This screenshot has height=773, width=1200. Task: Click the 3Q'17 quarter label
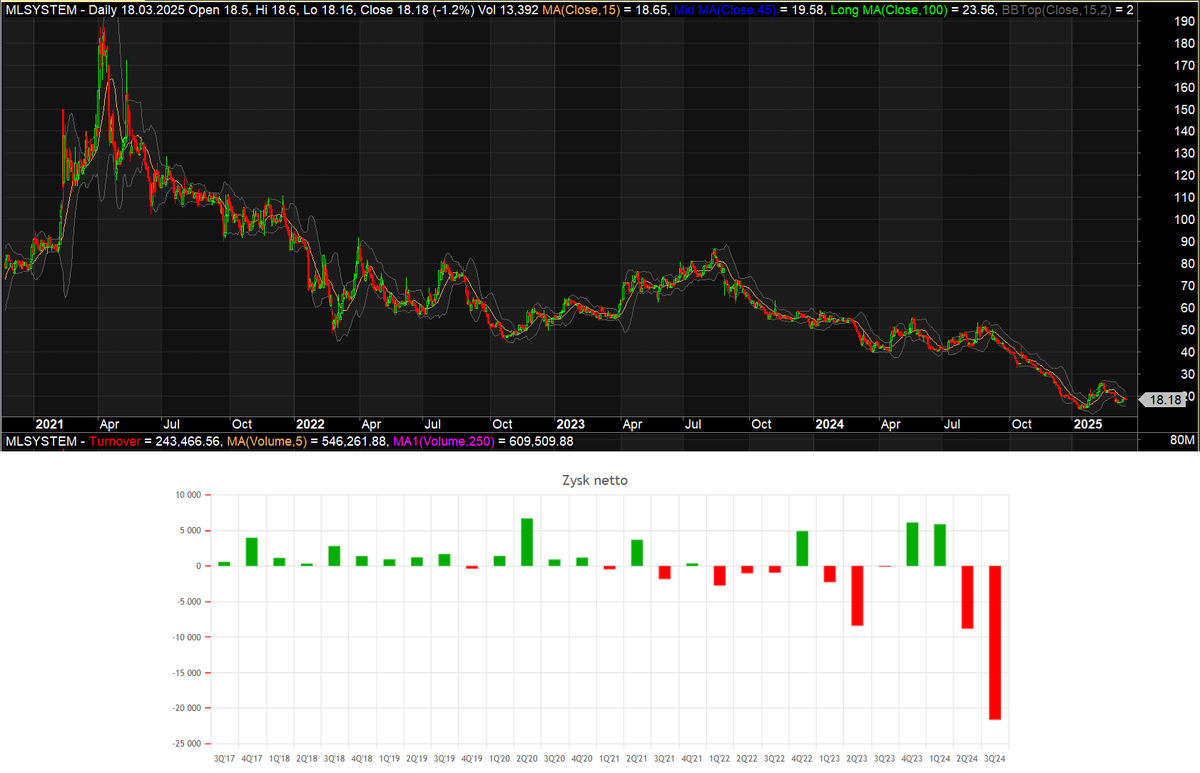point(224,760)
